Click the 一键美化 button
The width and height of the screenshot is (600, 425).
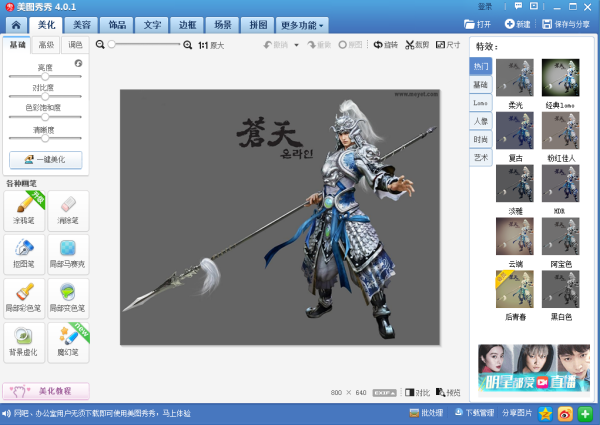point(46,160)
